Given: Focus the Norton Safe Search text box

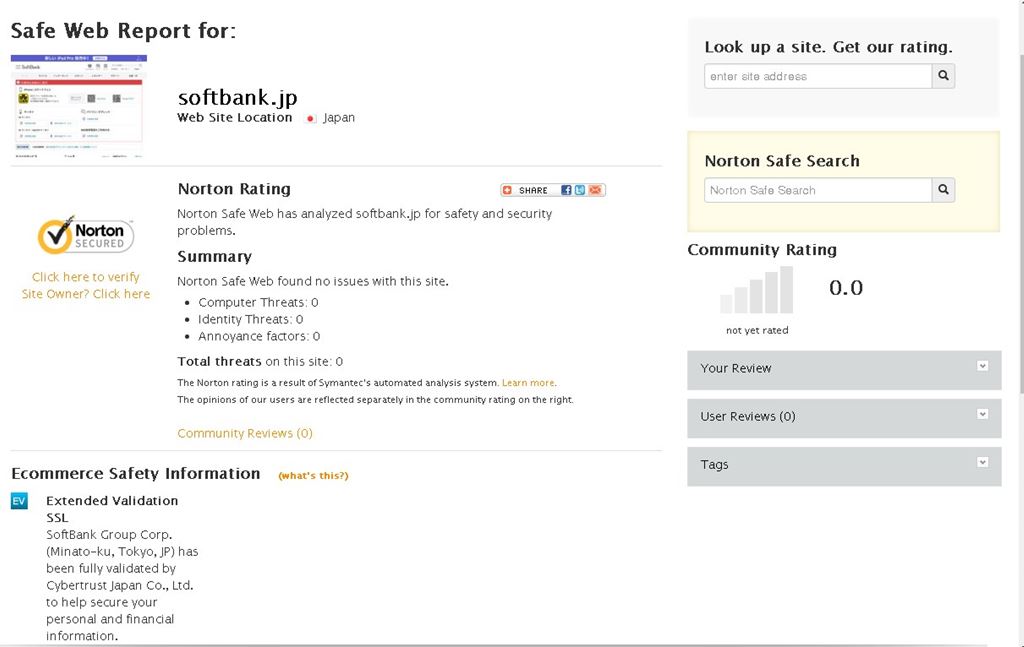Looking at the screenshot, I should coord(818,190).
